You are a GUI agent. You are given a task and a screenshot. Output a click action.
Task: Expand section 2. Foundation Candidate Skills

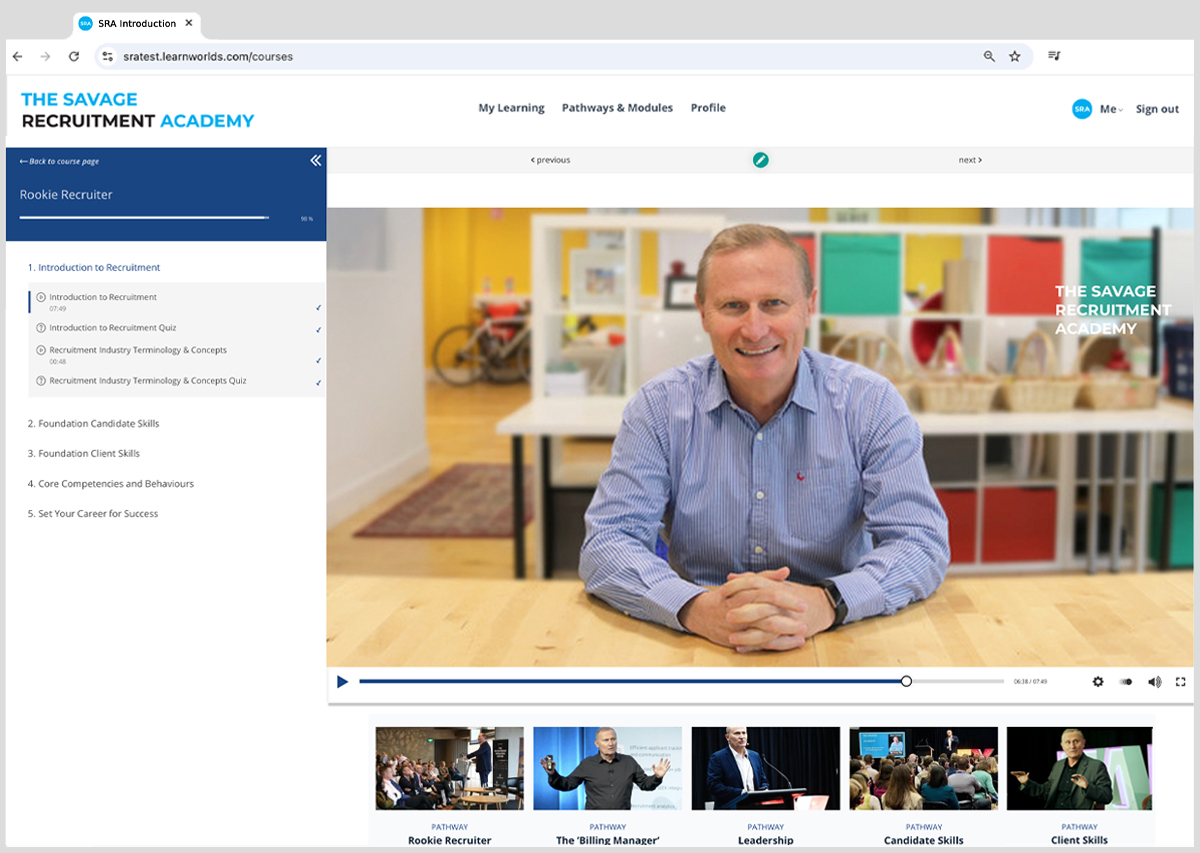[93, 424]
